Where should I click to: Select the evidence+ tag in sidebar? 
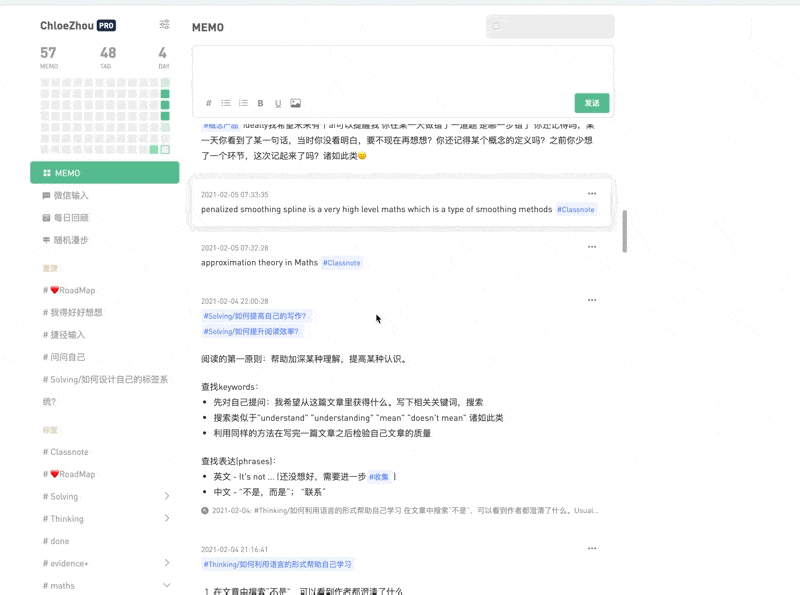coord(66,563)
